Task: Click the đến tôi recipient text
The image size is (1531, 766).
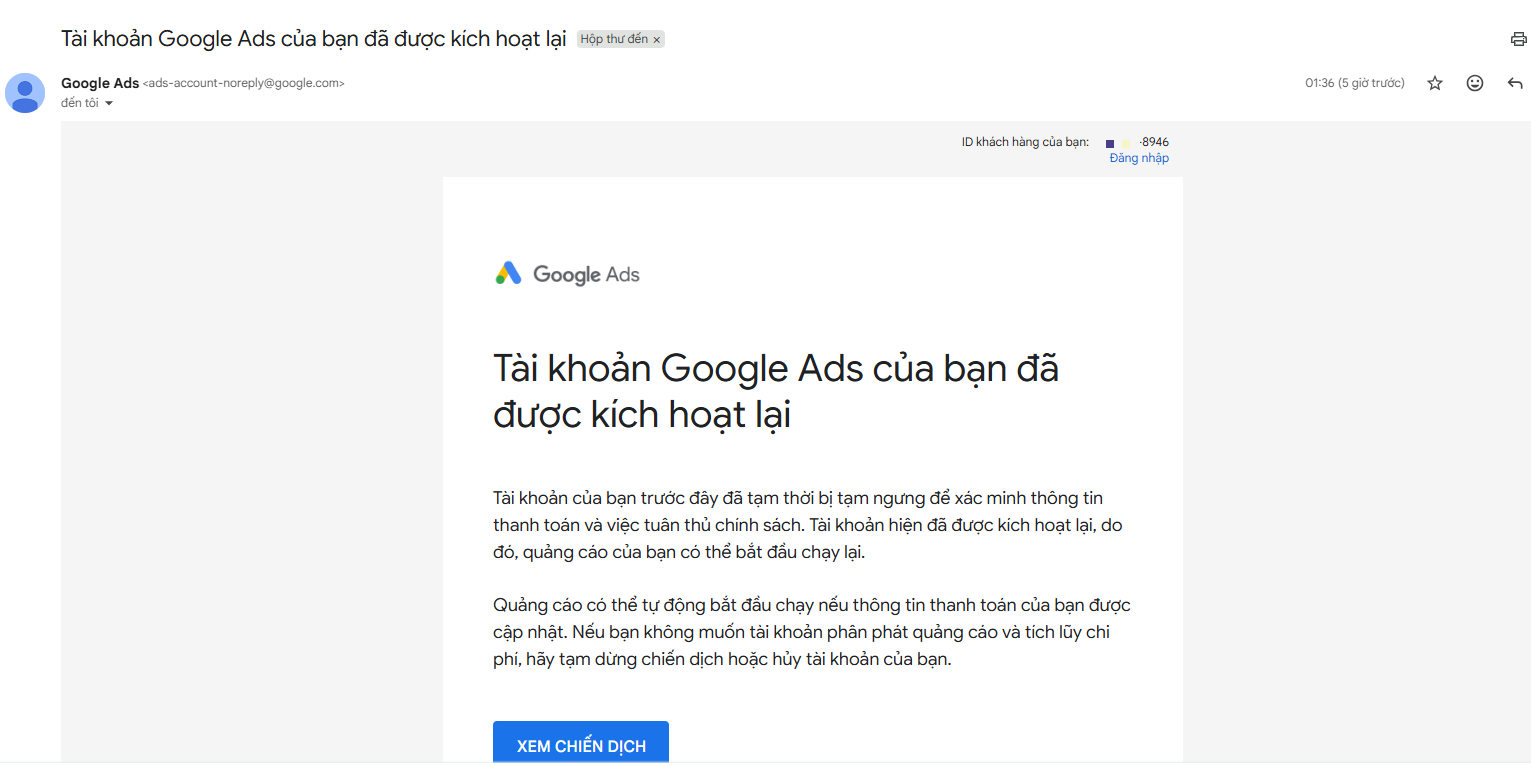Action: click(80, 104)
